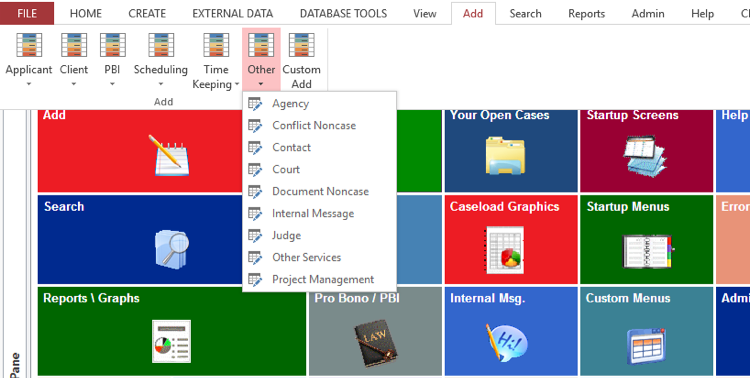Viewport: 750px width, 378px height.
Task: Click the Other add ribbon icon
Action: pyautogui.click(x=261, y=45)
